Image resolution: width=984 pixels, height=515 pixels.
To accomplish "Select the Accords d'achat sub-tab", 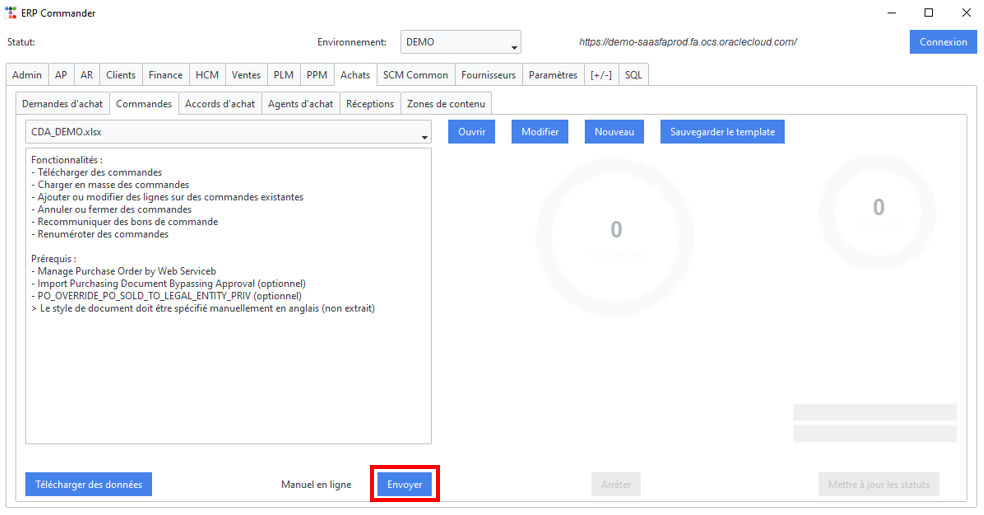I will coord(220,104).
